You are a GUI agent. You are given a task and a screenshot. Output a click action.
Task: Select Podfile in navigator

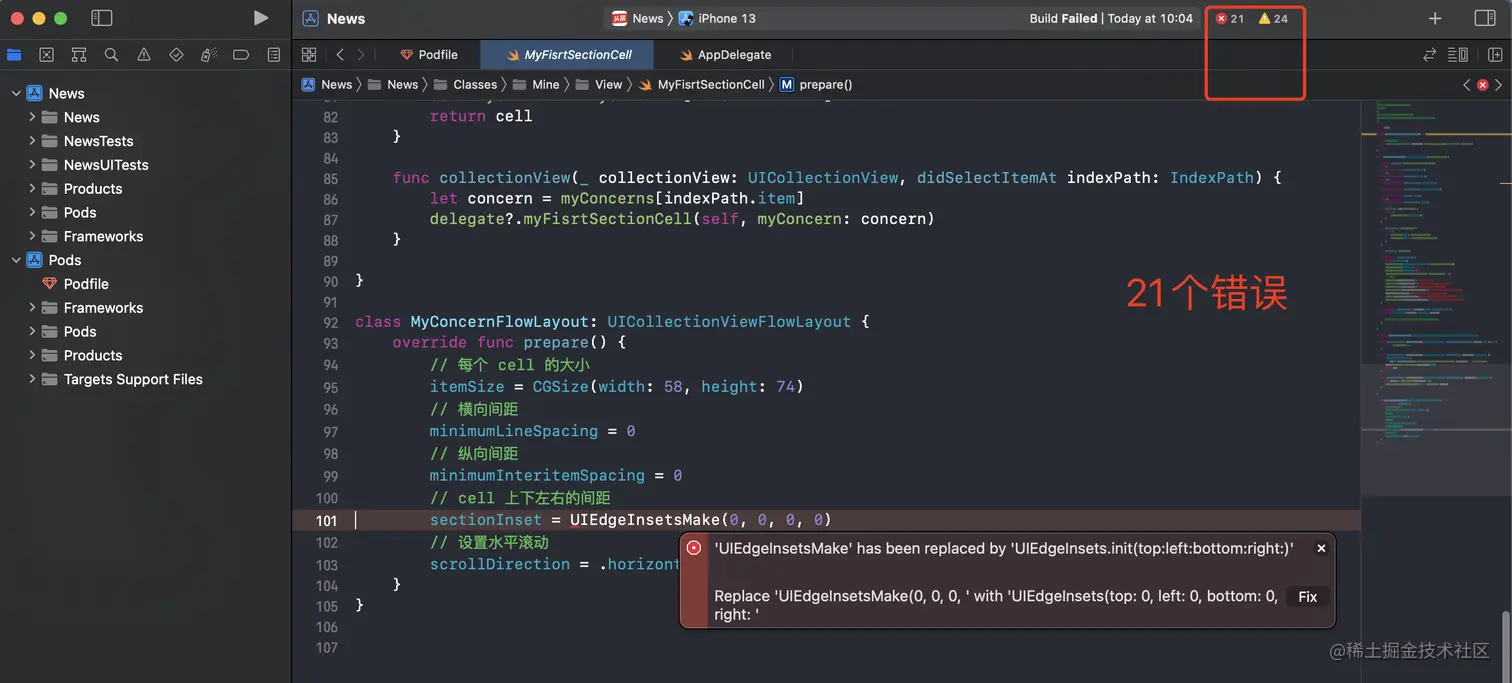pyautogui.click(x=86, y=284)
